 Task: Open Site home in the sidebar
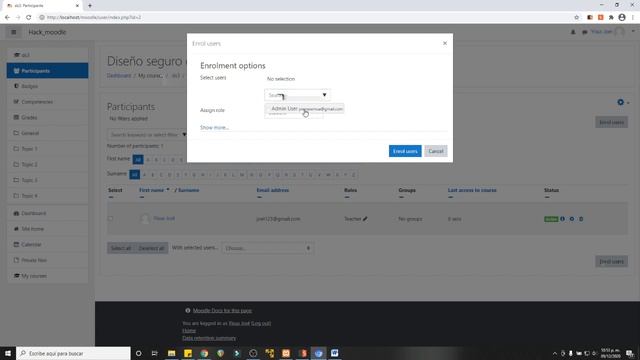(x=47, y=229)
